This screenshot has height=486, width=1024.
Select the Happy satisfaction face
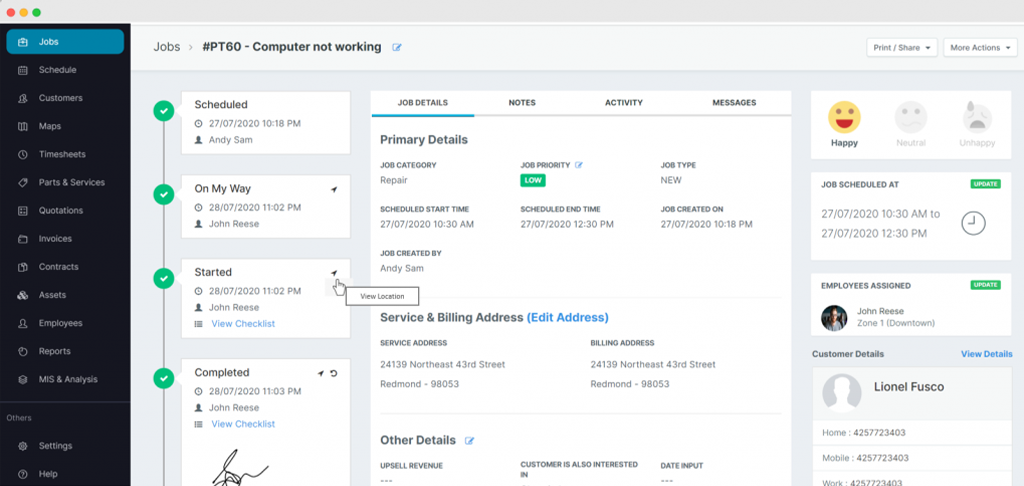pyautogui.click(x=844, y=119)
